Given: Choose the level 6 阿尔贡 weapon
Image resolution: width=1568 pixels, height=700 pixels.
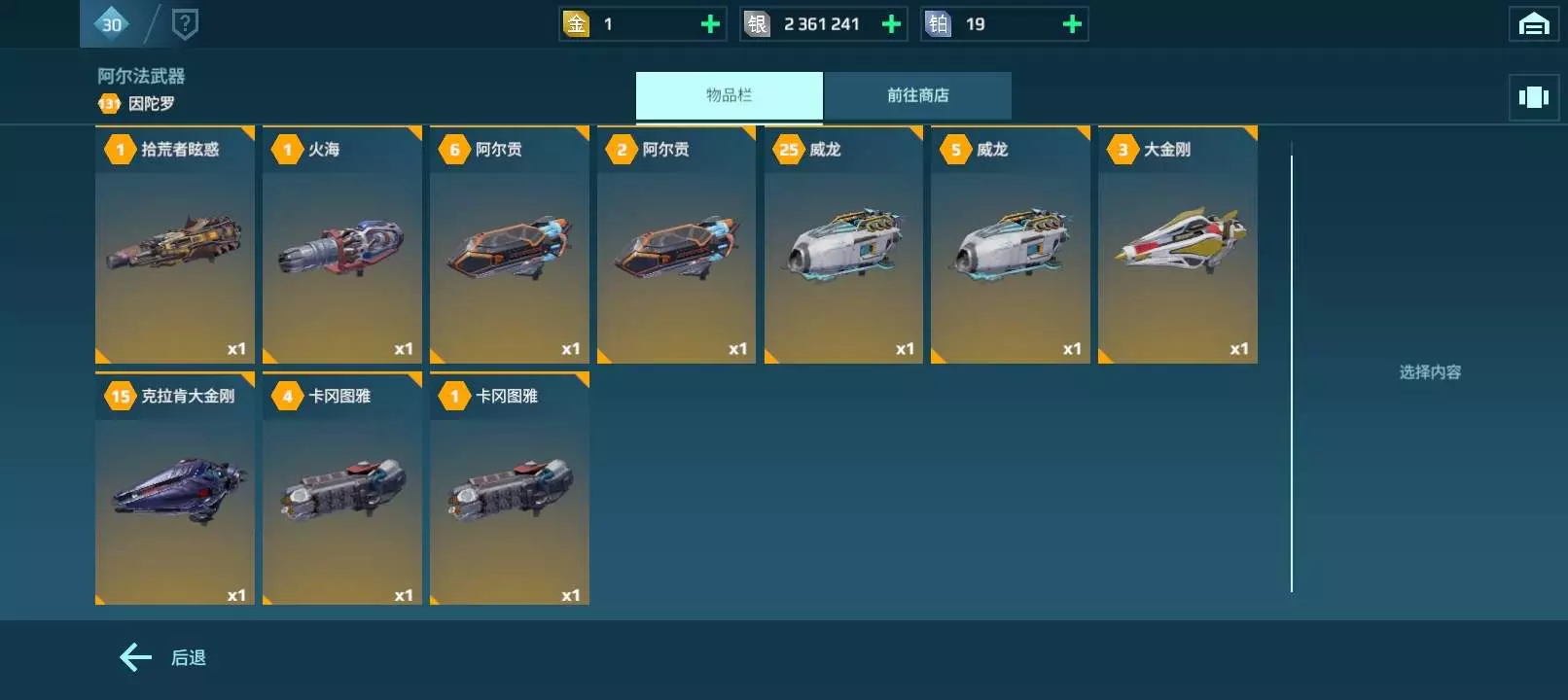Looking at the screenshot, I should 510,244.
